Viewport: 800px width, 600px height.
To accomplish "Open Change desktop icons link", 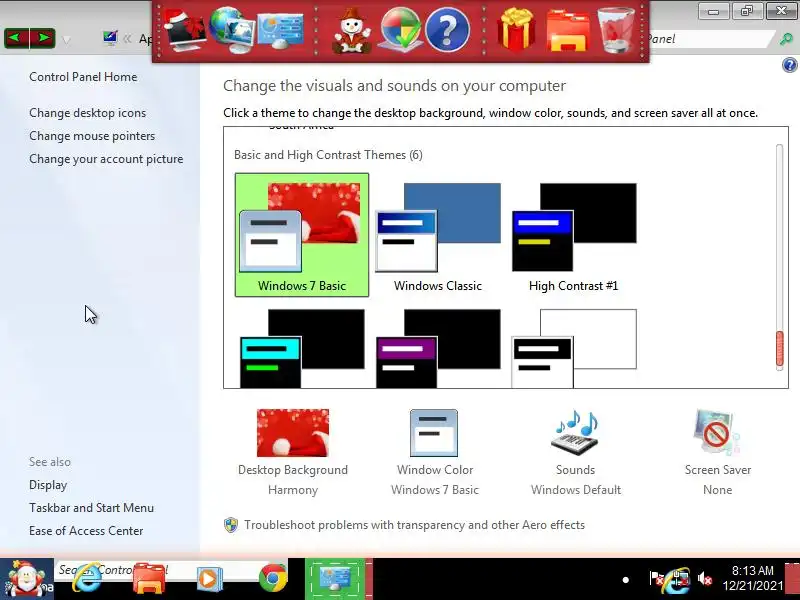I will (x=87, y=113).
